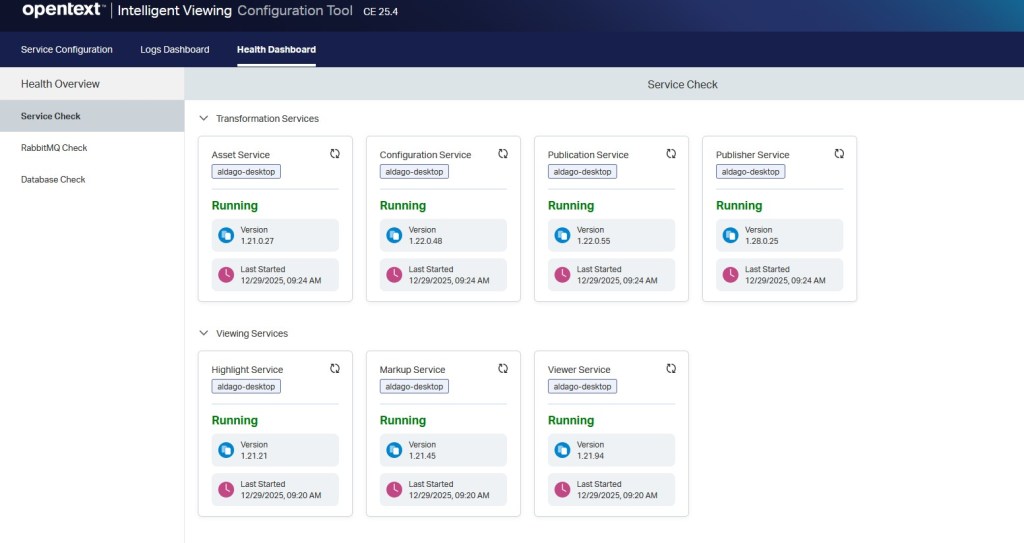Open RabbitMQ Check in the sidebar
This screenshot has height=543, width=1024.
[54, 148]
